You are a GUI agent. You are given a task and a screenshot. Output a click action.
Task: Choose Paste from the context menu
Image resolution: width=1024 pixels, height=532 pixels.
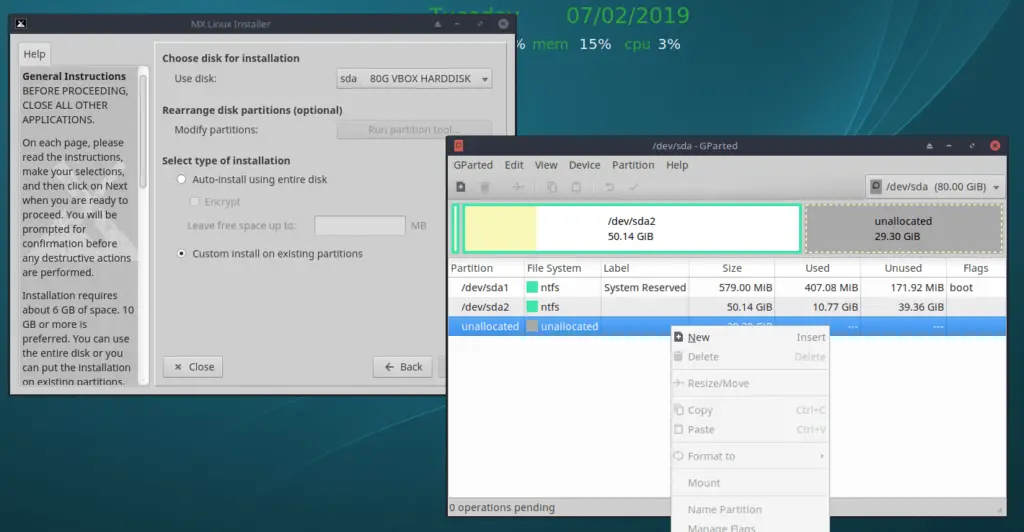point(749,430)
